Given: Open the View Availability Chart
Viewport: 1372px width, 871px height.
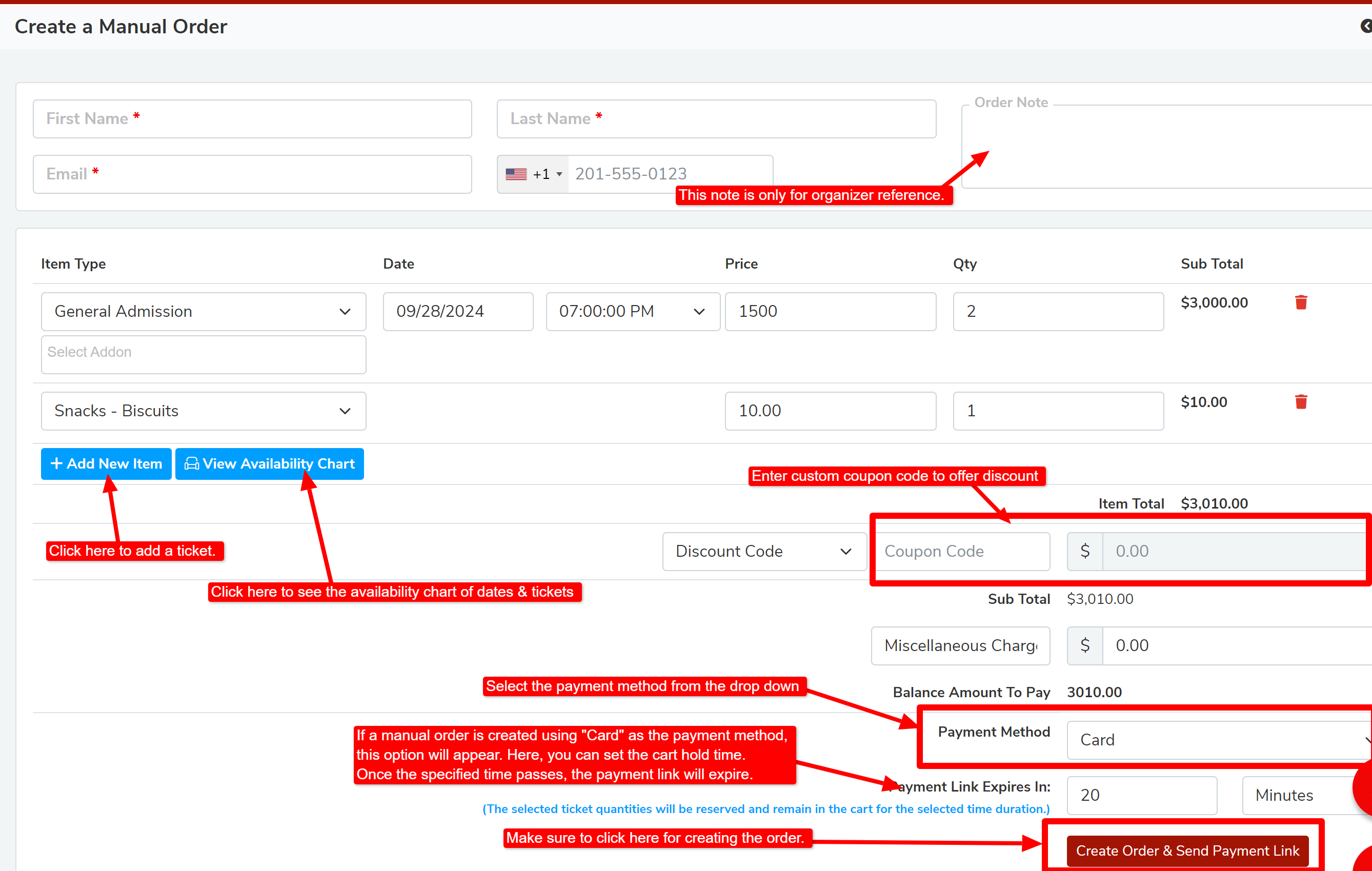Looking at the screenshot, I should point(270,464).
